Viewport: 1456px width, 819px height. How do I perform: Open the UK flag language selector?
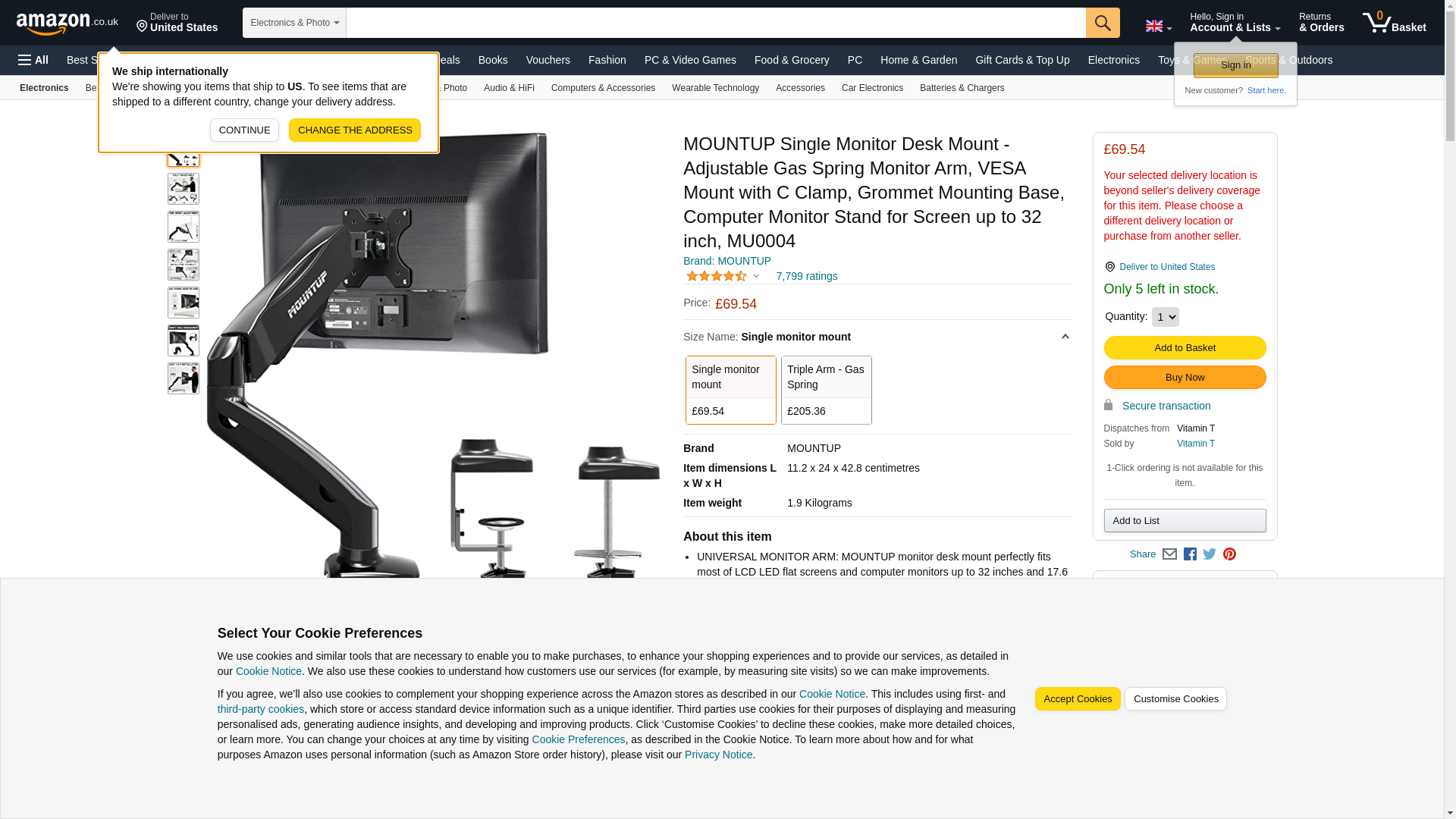tap(1159, 27)
